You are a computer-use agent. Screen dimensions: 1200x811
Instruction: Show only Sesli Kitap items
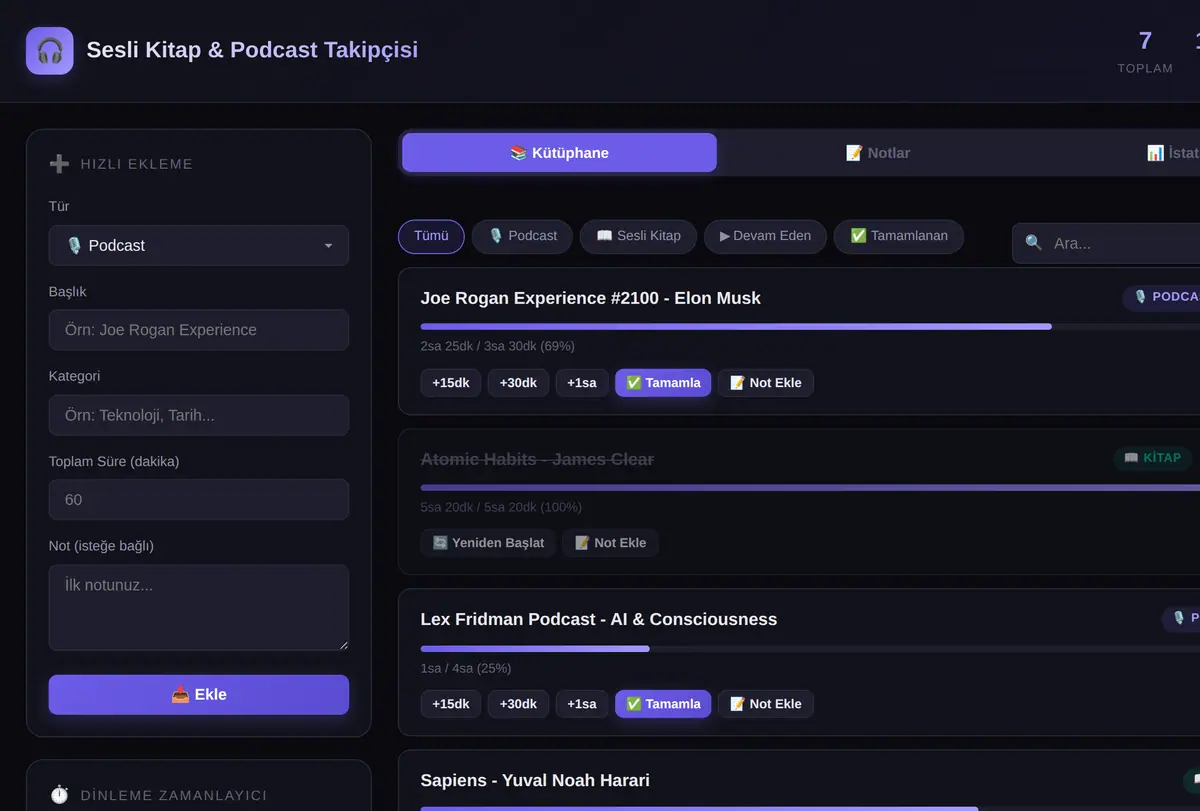638,236
